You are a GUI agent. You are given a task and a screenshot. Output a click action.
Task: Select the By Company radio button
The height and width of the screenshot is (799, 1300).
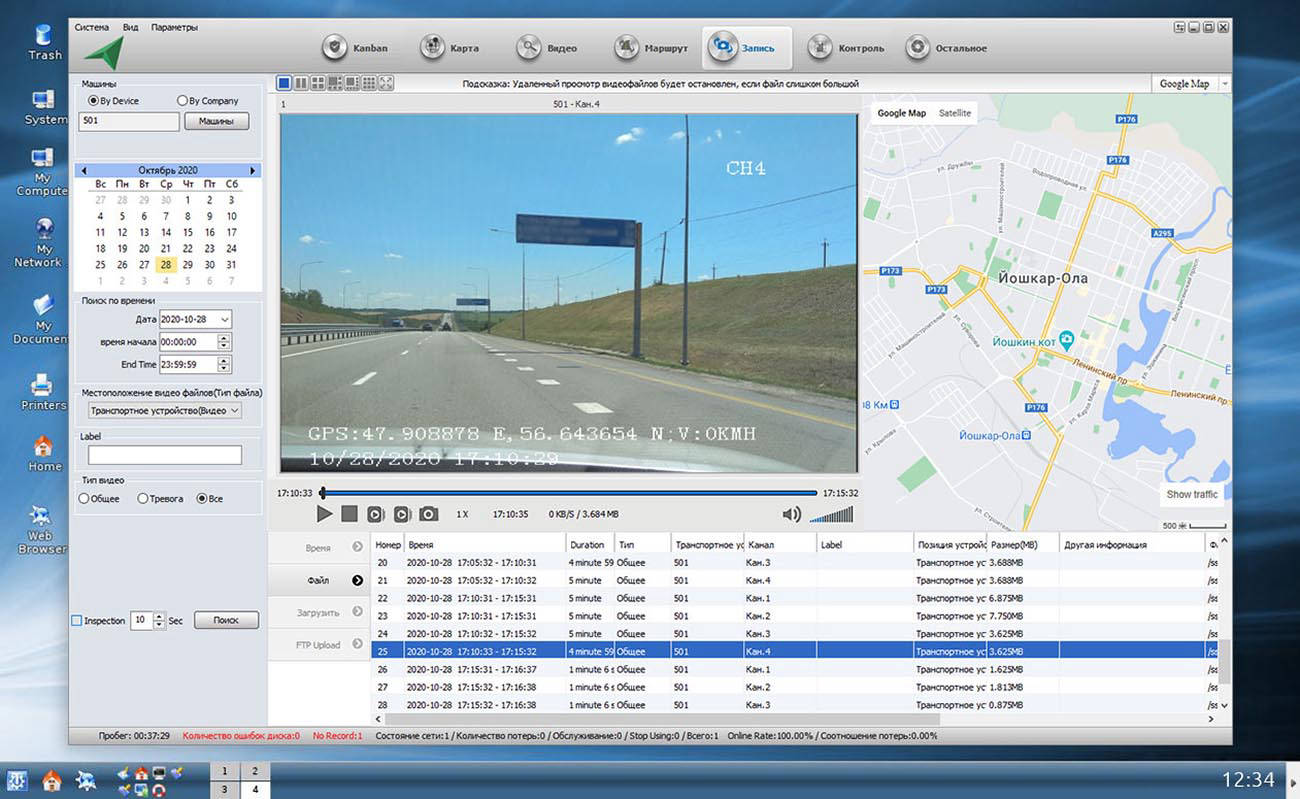(x=182, y=101)
